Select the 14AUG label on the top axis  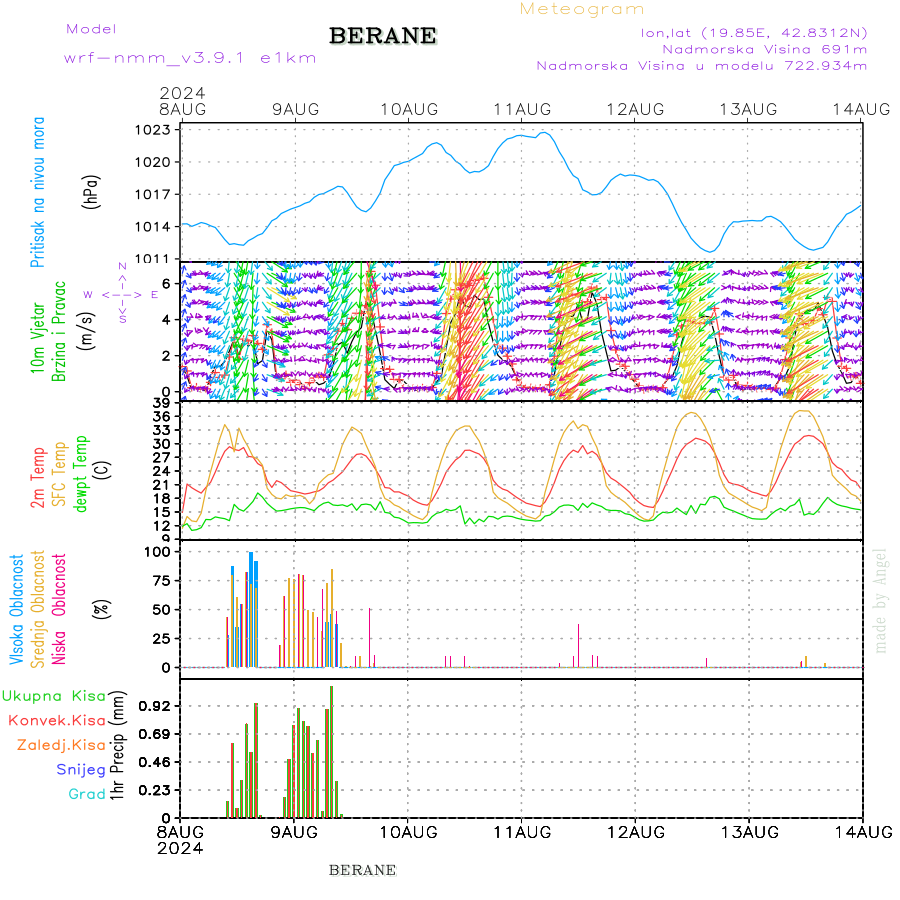862,109
